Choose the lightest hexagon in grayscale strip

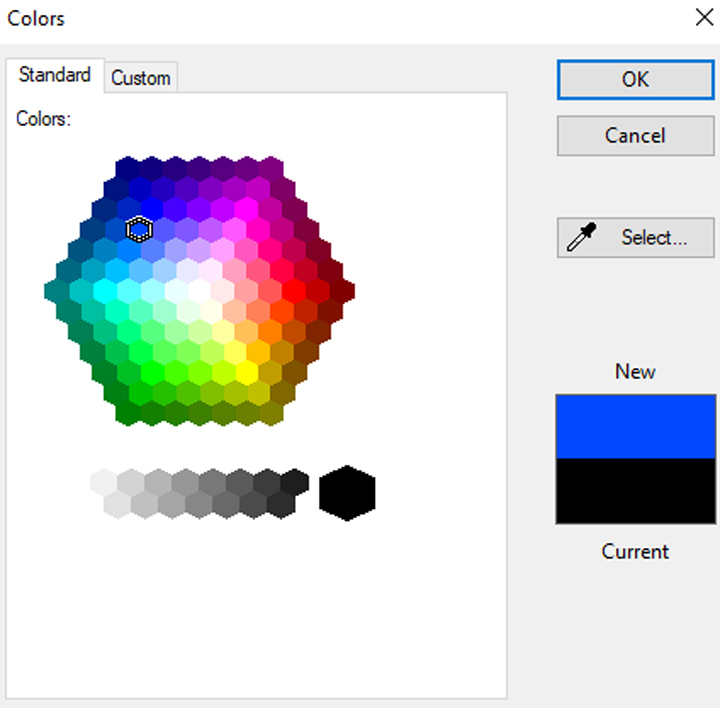pos(103,482)
